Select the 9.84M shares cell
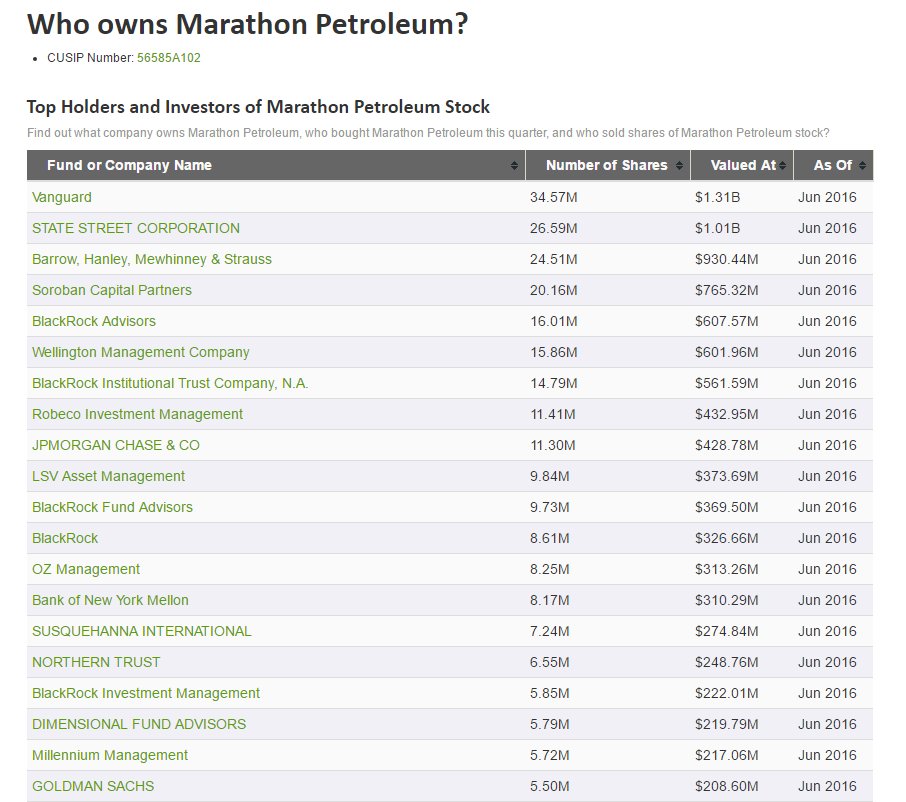Screen dimensions: 906x802 tap(608, 476)
